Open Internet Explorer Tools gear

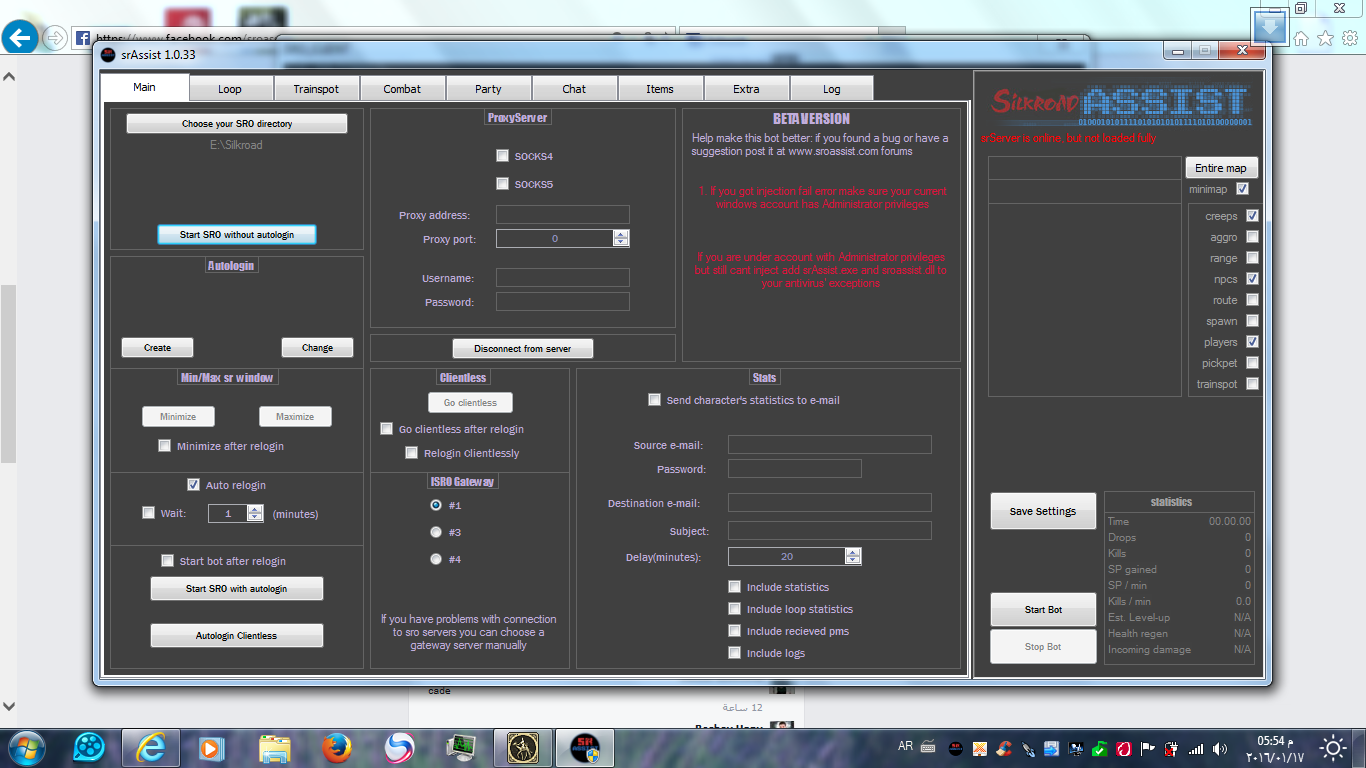pyautogui.click(x=1349, y=39)
